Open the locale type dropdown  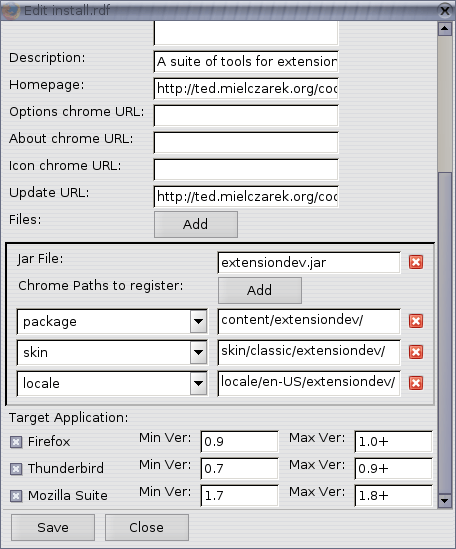pyautogui.click(x=199, y=383)
